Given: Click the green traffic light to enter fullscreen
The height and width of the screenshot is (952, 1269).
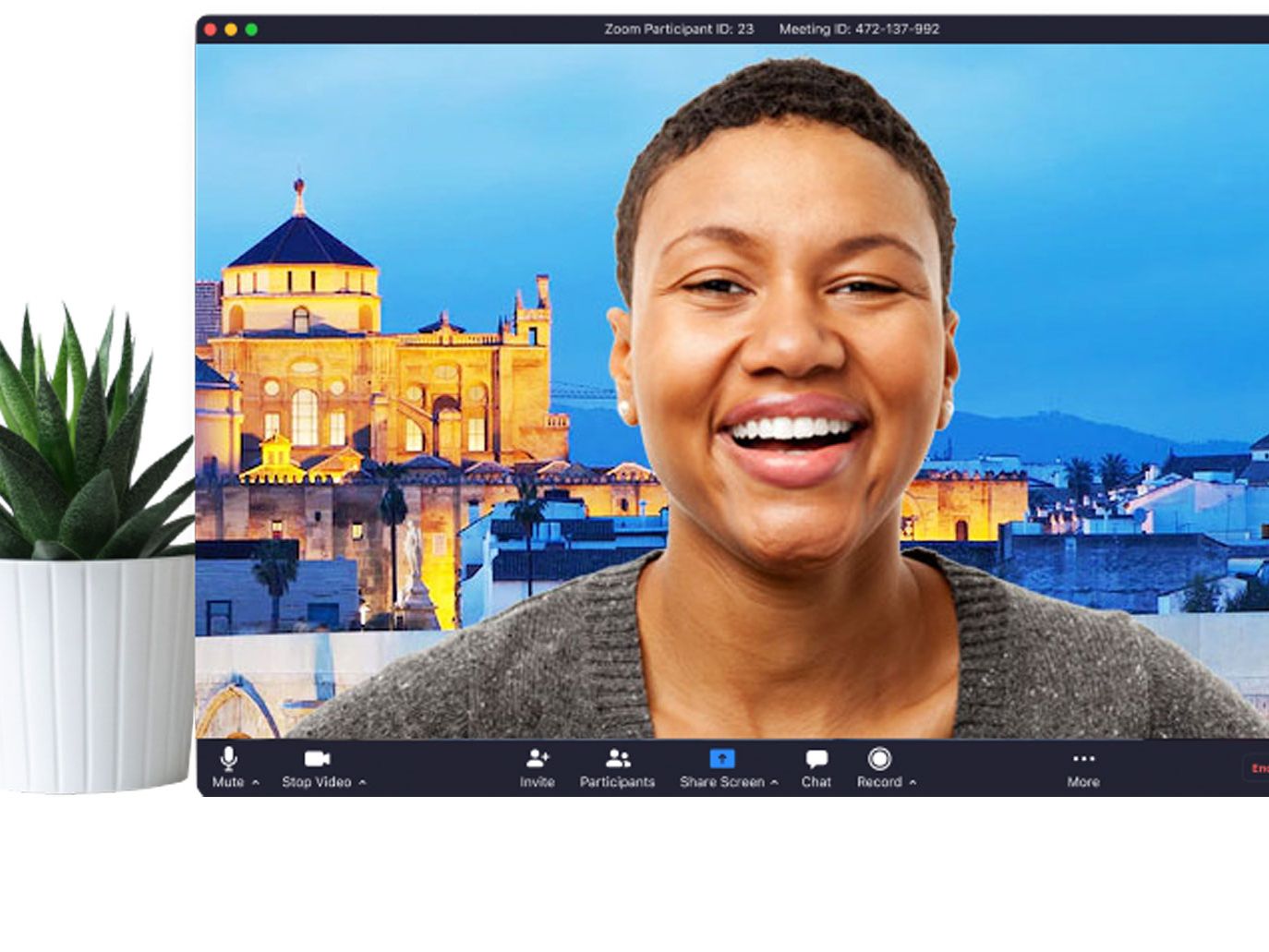Looking at the screenshot, I should point(250,28).
